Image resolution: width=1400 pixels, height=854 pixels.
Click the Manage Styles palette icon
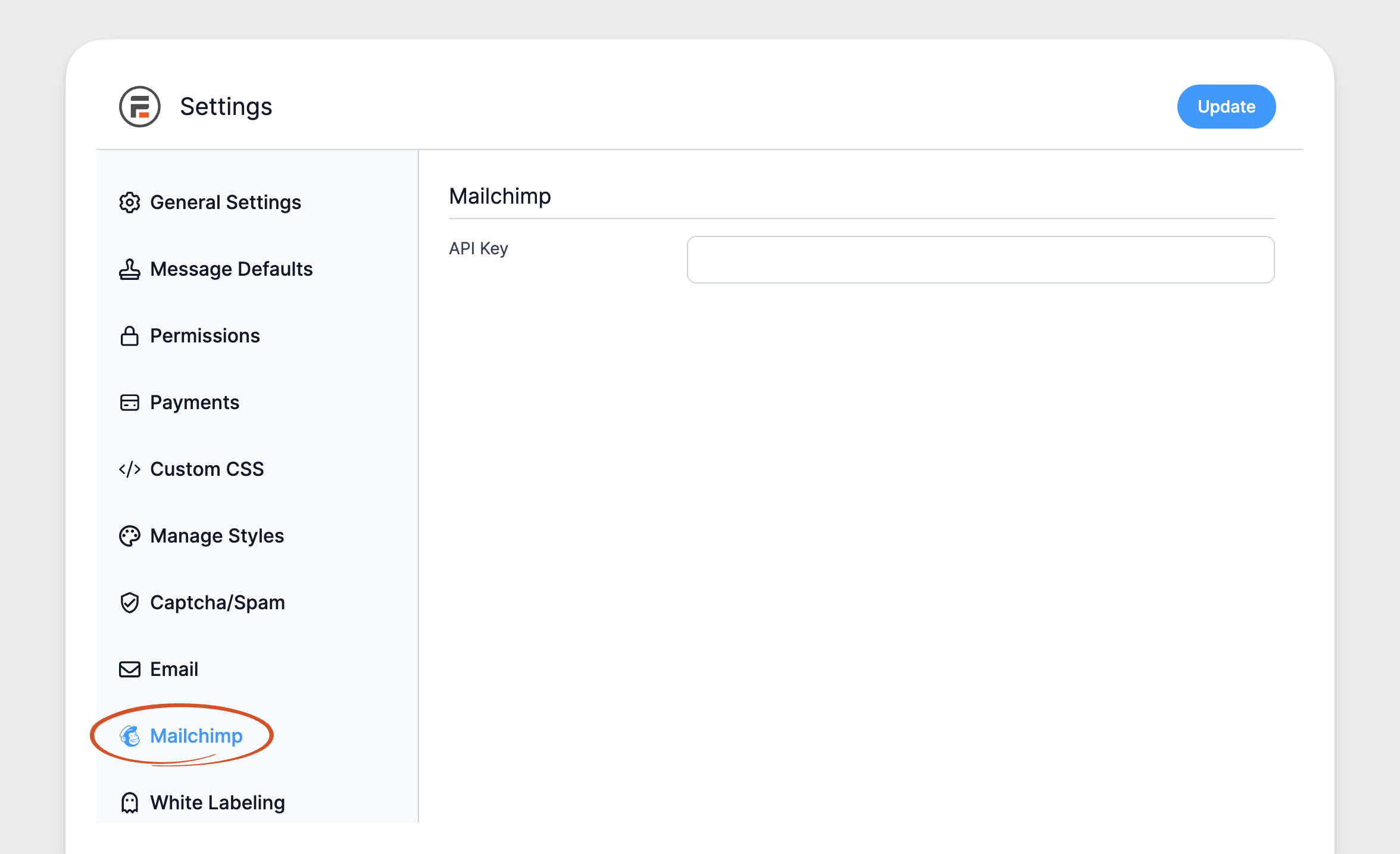point(130,536)
